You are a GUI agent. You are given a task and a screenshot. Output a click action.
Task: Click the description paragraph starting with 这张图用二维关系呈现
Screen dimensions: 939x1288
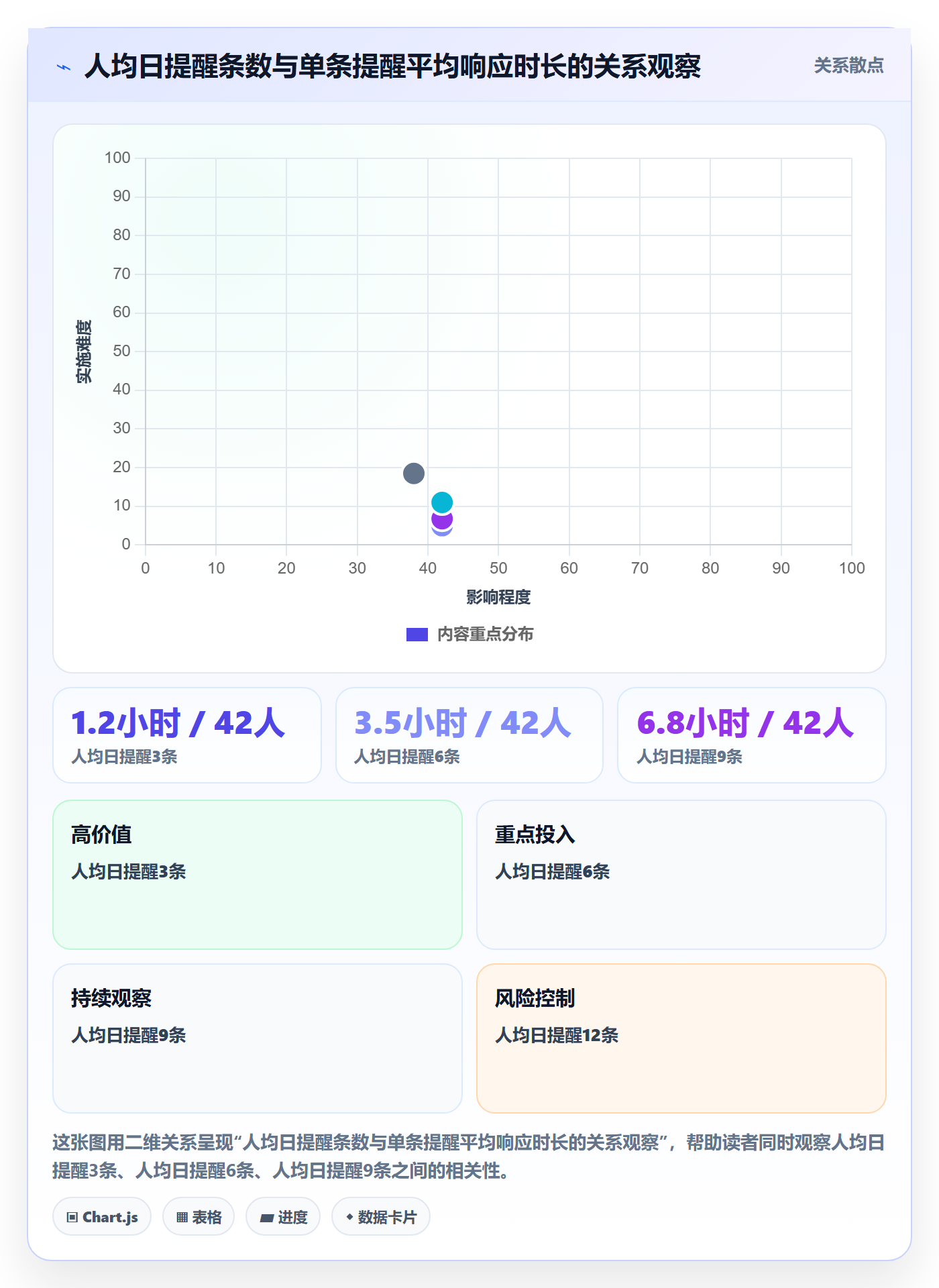coord(469,1157)
